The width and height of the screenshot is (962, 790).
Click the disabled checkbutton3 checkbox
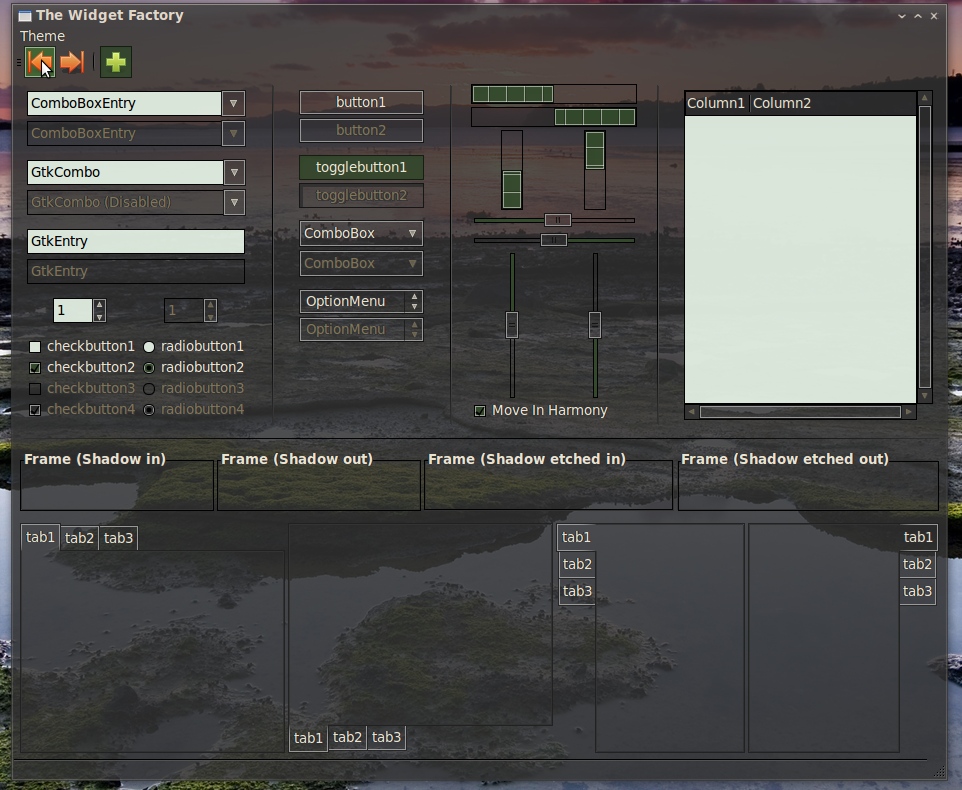point(35,389)
